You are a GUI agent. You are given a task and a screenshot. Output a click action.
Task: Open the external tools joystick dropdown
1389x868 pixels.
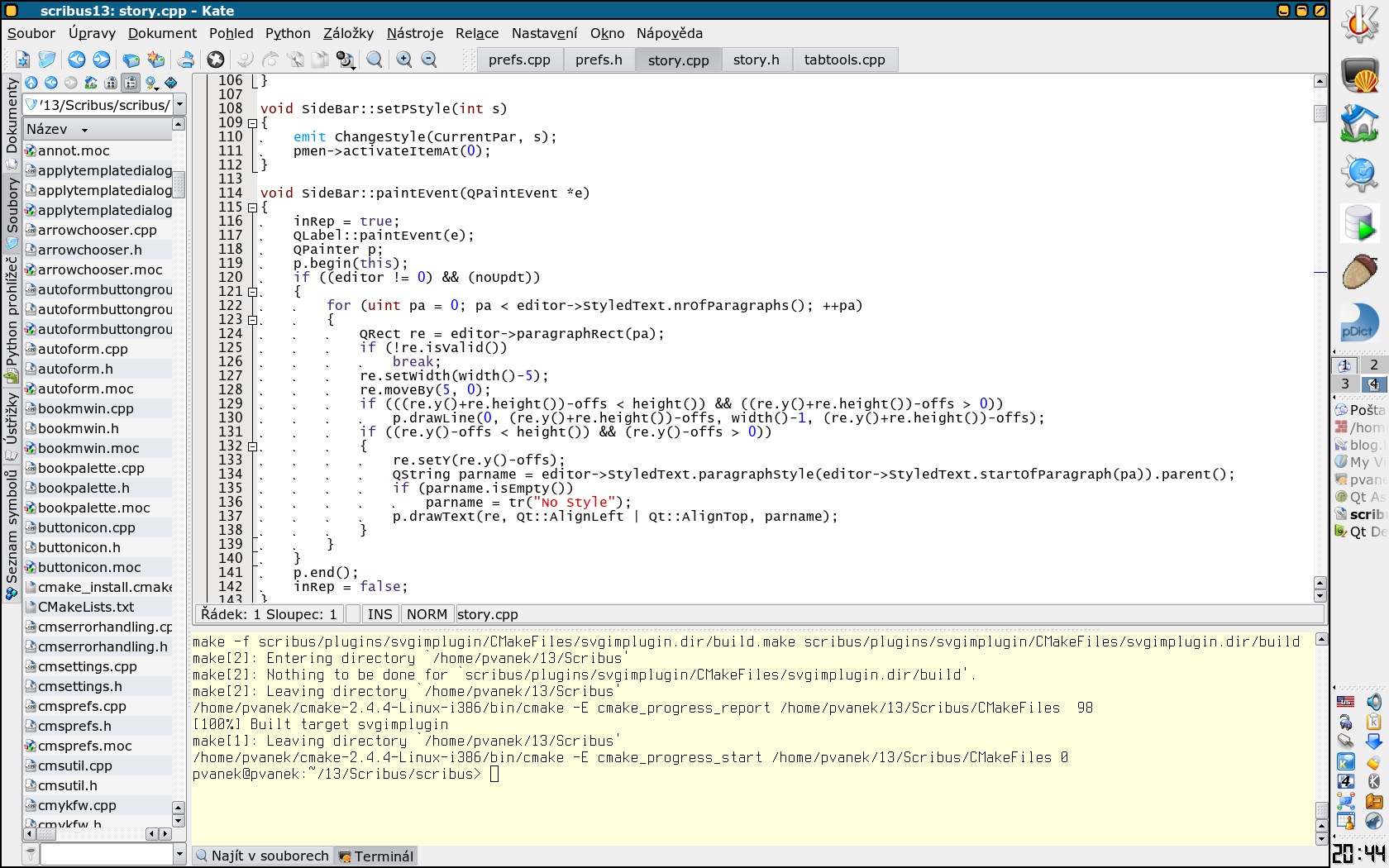[x=346, y=60]
